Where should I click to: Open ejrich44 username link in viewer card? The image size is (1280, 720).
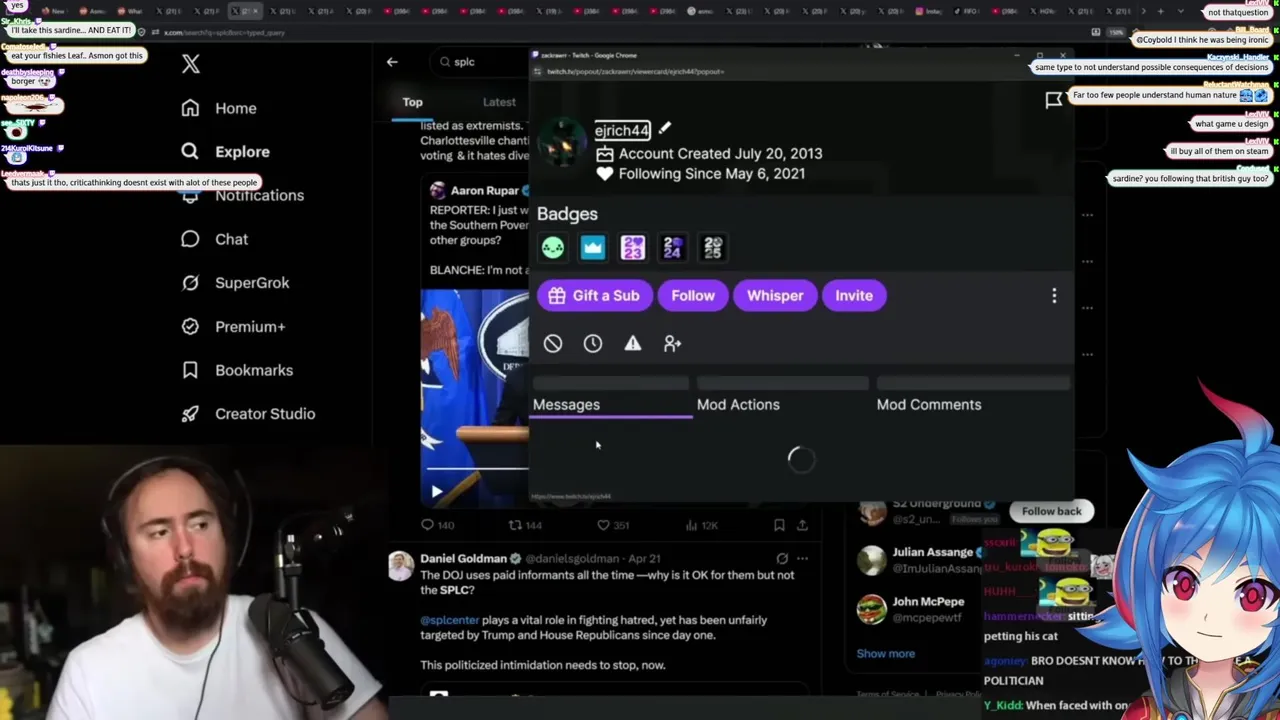622,130
